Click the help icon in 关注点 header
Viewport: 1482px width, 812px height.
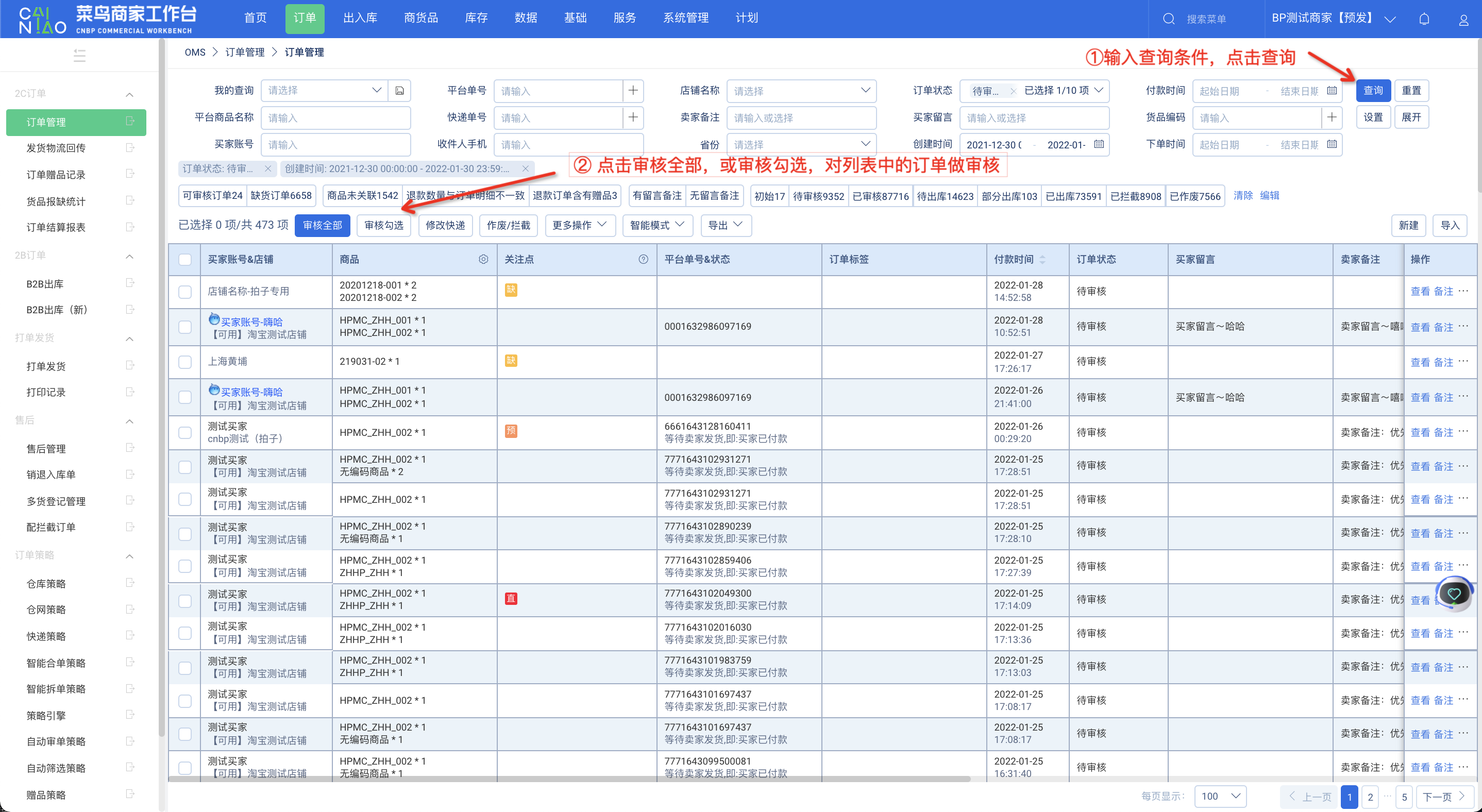(643, 259)
